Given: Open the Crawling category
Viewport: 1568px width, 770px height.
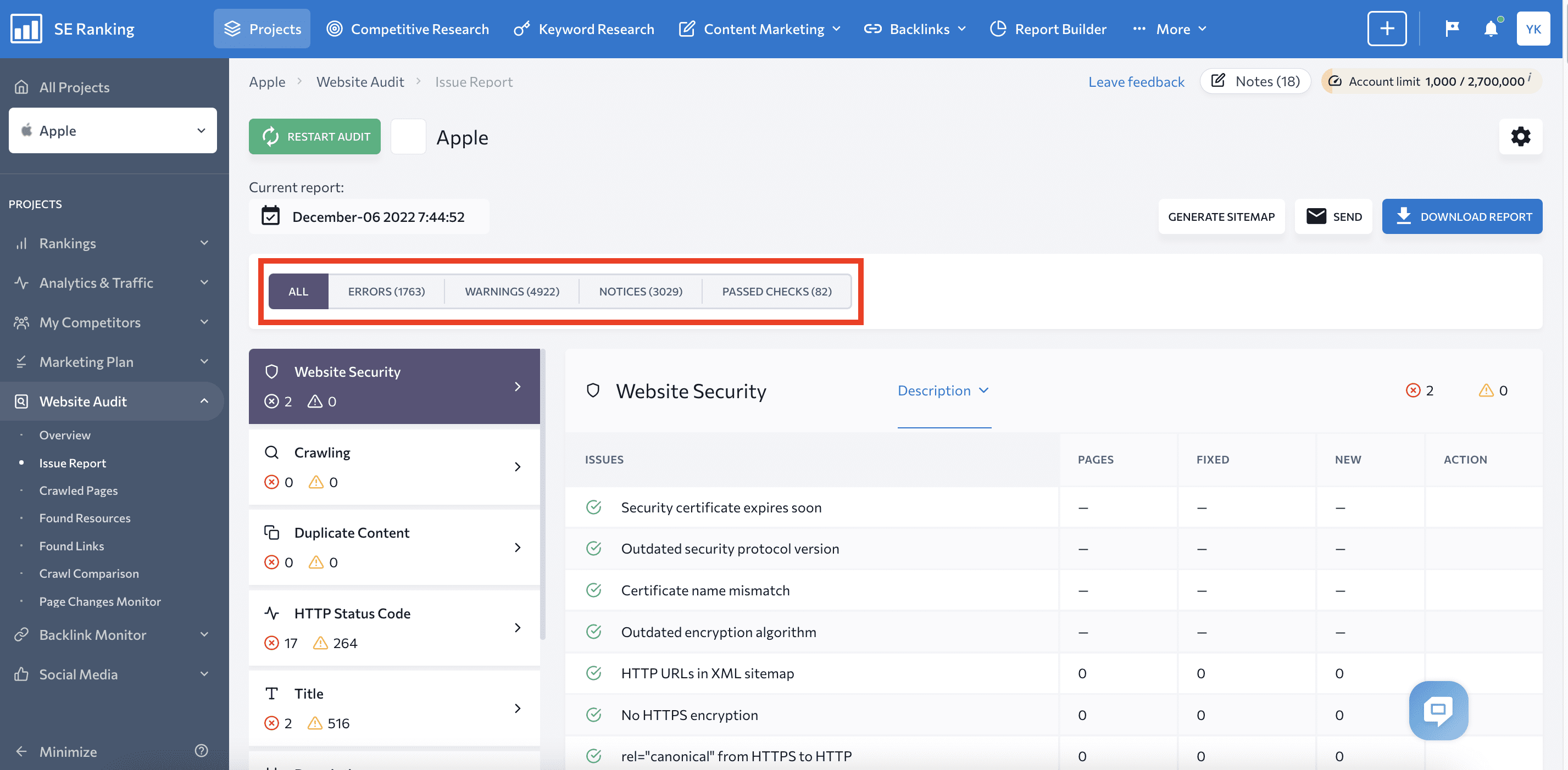Looking at the screenshot, I should [x=394, y=467].
